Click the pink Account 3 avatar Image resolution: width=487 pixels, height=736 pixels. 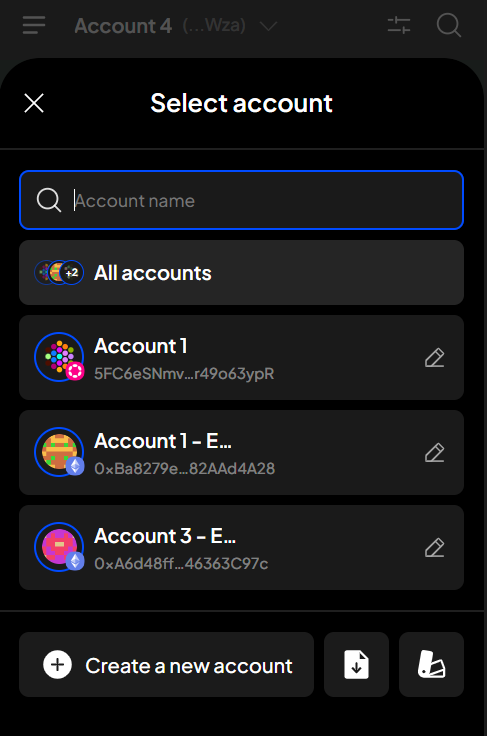[59, 547]
